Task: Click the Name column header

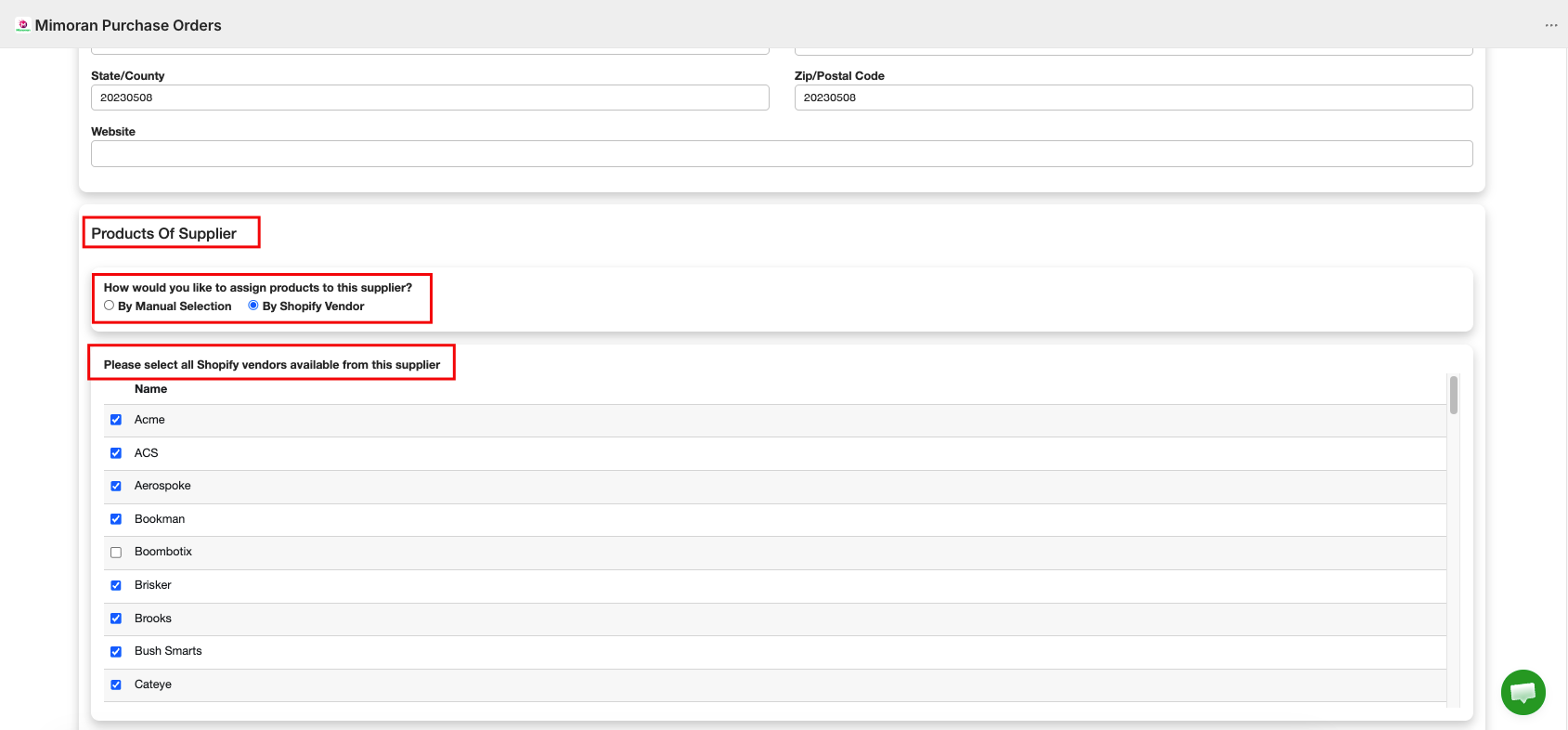Action: pyautogui.click(x=150, y=389)
